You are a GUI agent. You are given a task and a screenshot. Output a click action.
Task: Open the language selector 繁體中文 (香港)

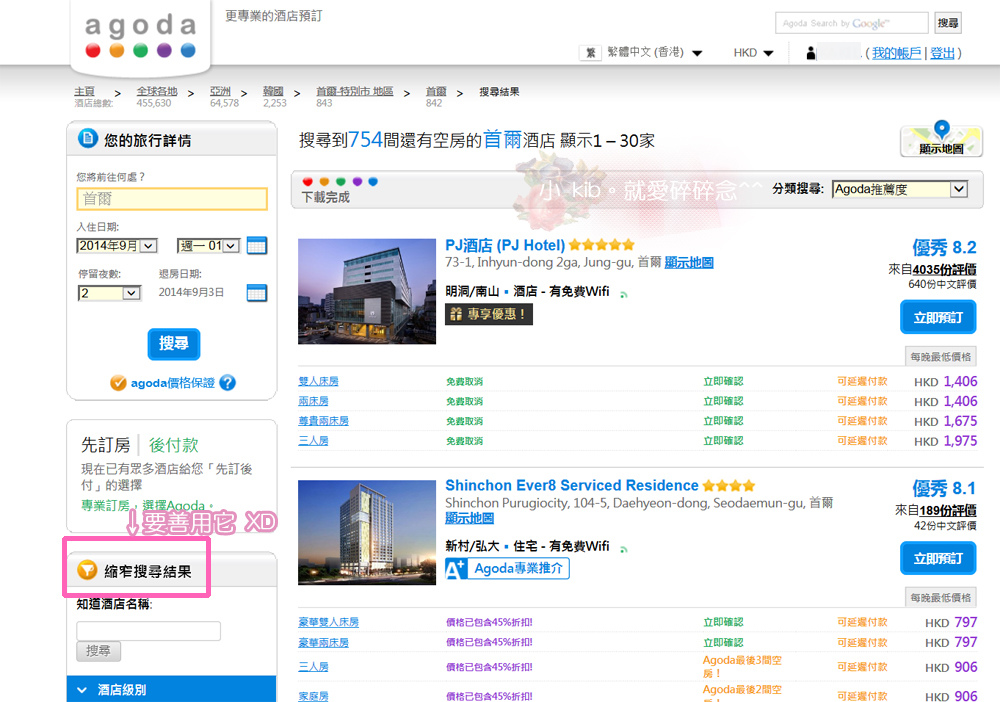point(655,52)
